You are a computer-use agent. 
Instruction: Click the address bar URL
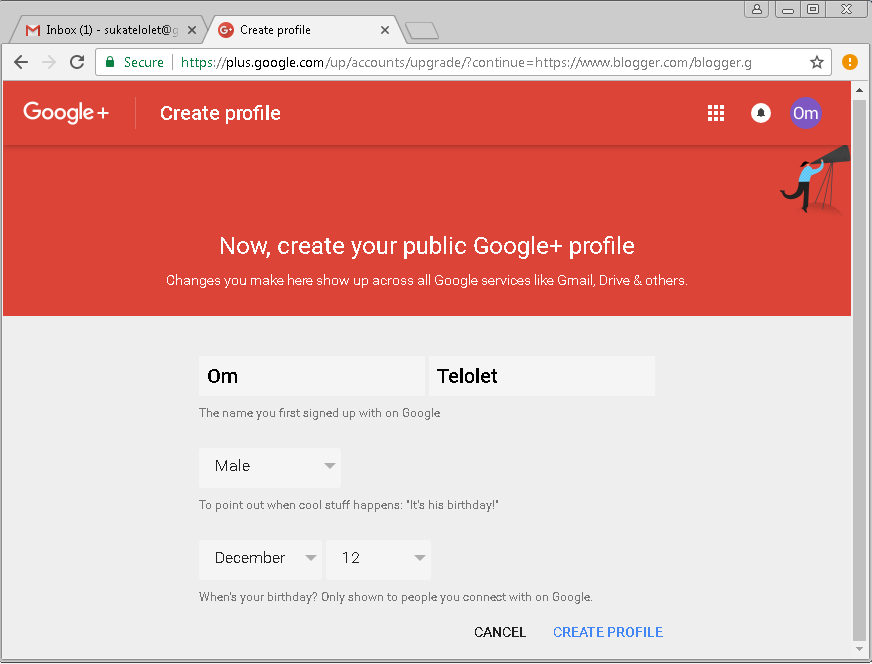click(x=466, y=62)
